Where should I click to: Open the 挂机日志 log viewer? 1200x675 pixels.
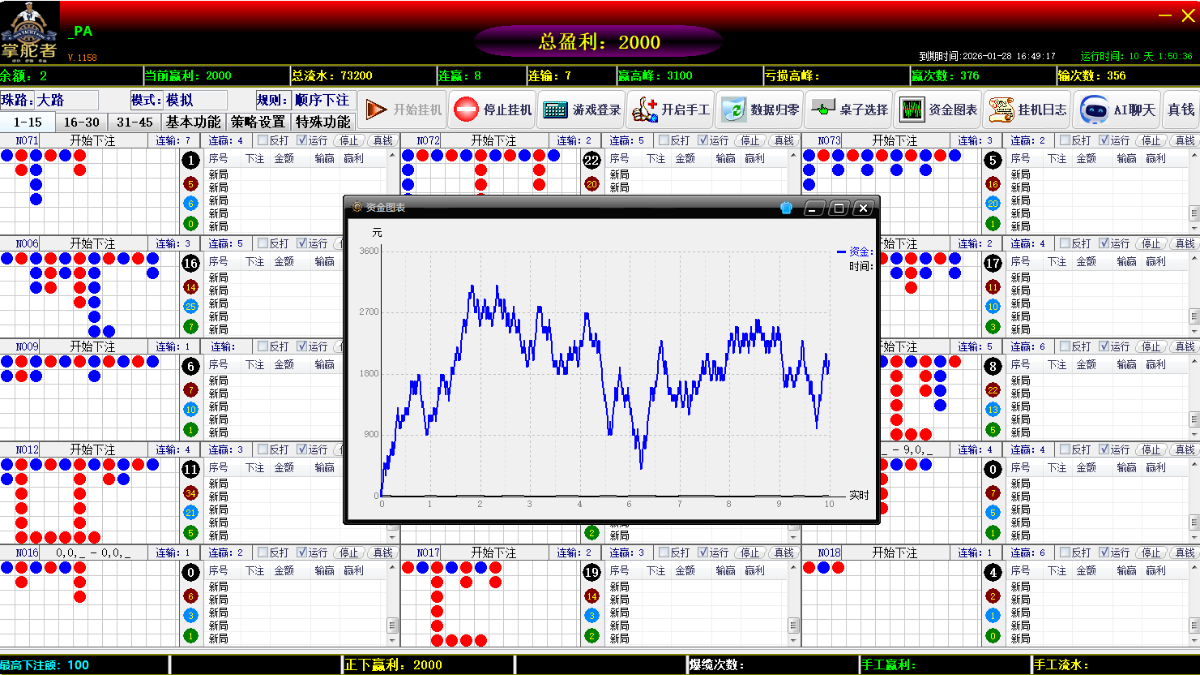1027,110
